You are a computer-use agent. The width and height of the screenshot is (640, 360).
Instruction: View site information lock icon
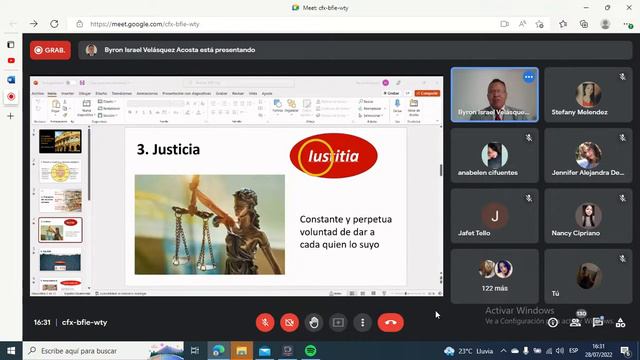click(80, 24)
